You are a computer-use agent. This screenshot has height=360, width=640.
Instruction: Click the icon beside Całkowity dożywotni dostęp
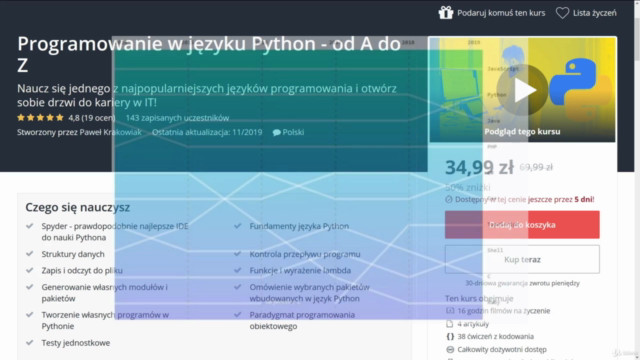[450, 349]
